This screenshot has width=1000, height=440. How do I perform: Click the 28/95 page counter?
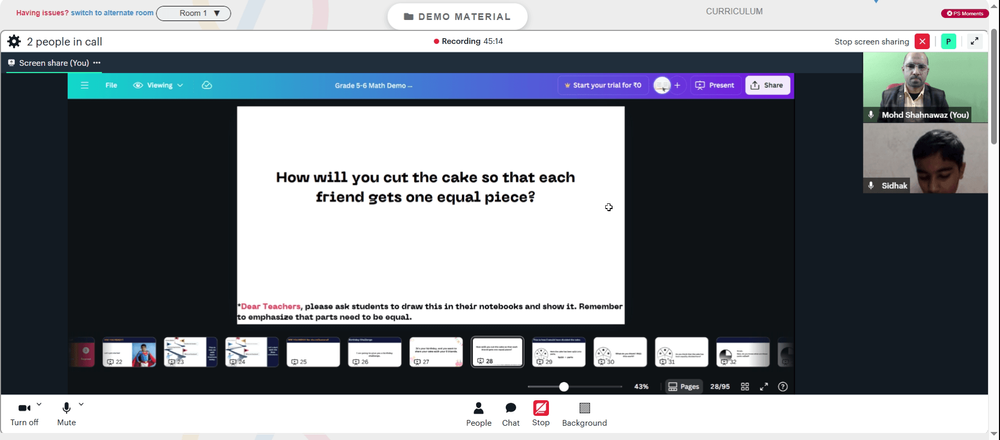(x=720, y=386)
